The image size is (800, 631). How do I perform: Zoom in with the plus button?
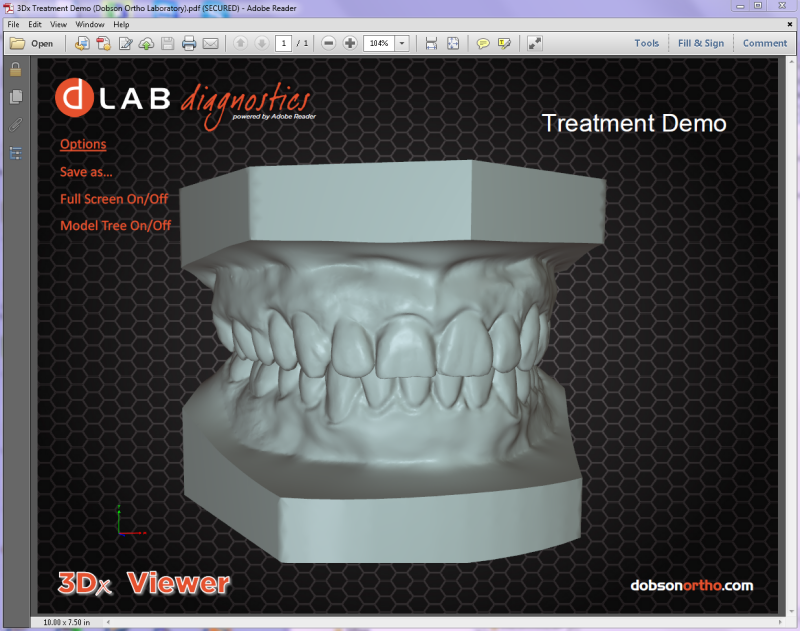(x=350, y=43)
